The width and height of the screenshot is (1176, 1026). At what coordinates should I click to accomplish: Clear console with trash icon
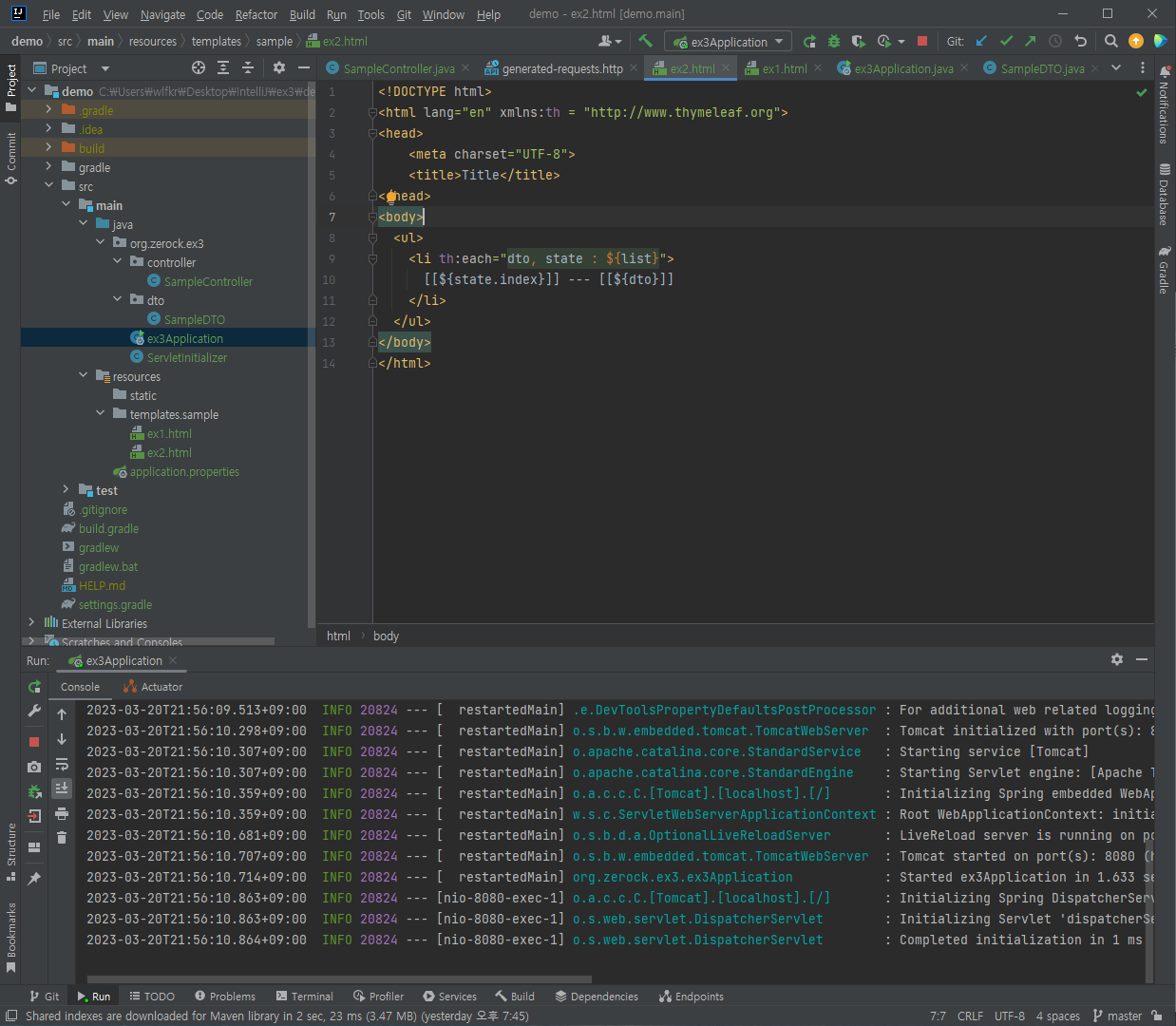click(x=62, y=837)
